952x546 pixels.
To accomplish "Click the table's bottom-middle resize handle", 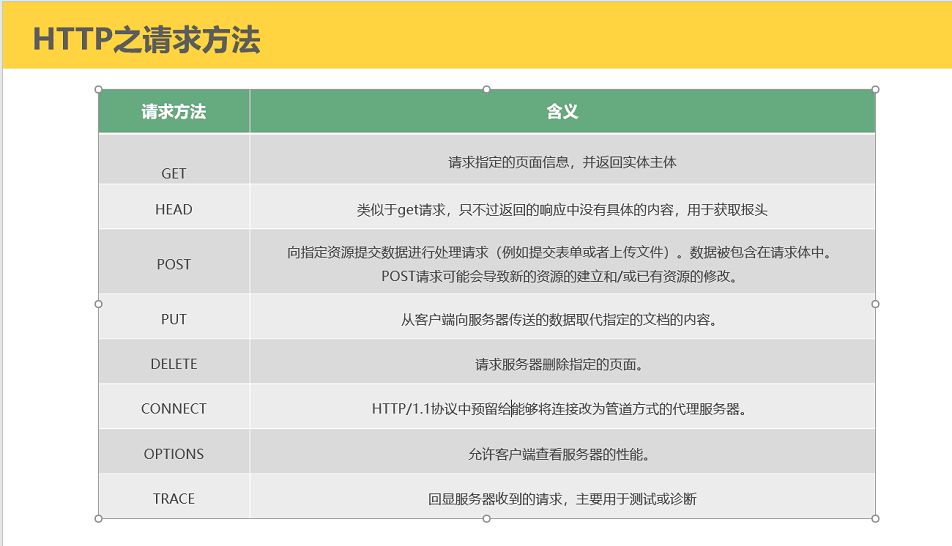I will [487, 518].
